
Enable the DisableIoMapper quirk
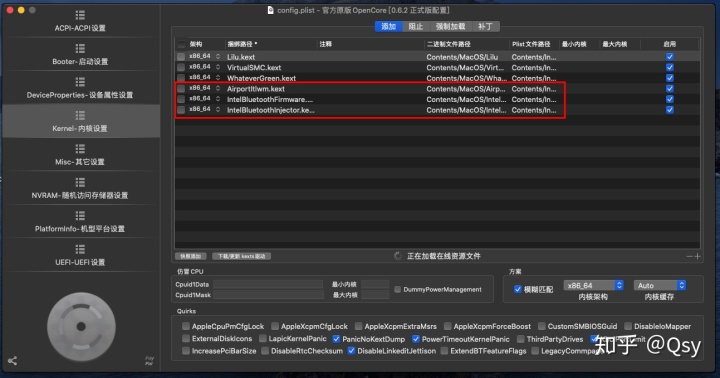pyautogui.click(x=628, y=326)
